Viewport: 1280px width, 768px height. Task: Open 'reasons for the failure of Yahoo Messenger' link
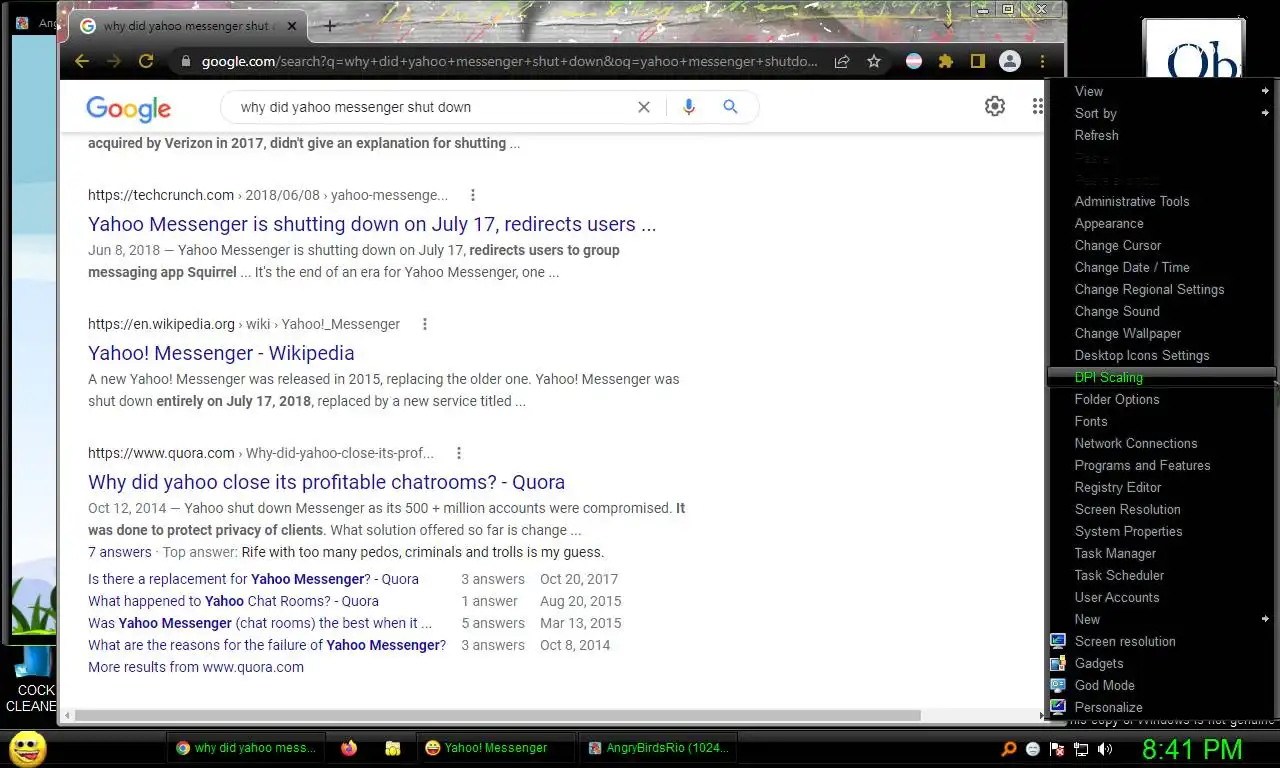267,645
